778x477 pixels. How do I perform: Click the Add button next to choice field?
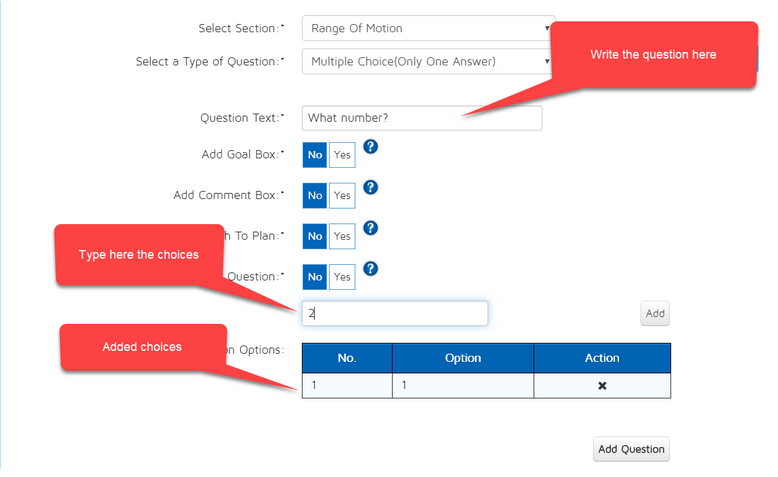(655, 314)
